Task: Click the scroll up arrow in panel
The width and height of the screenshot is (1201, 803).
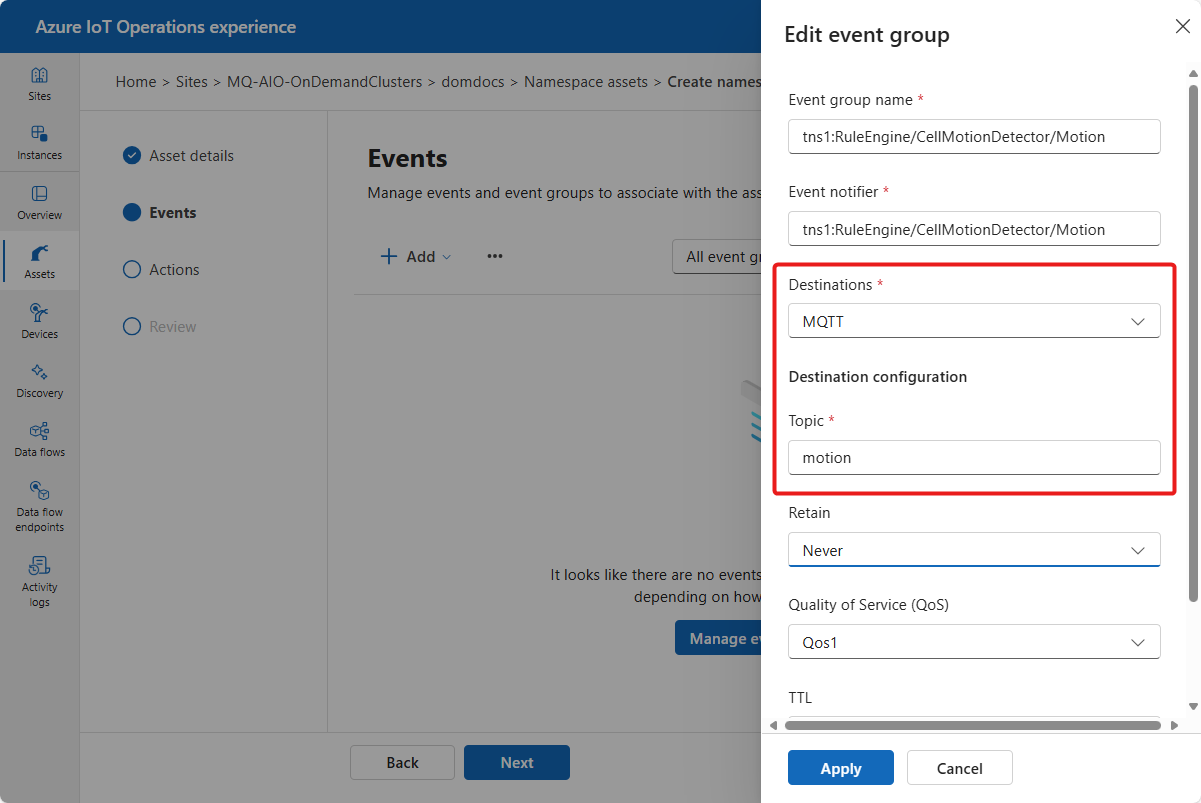Action: [x=1193, y=73]
